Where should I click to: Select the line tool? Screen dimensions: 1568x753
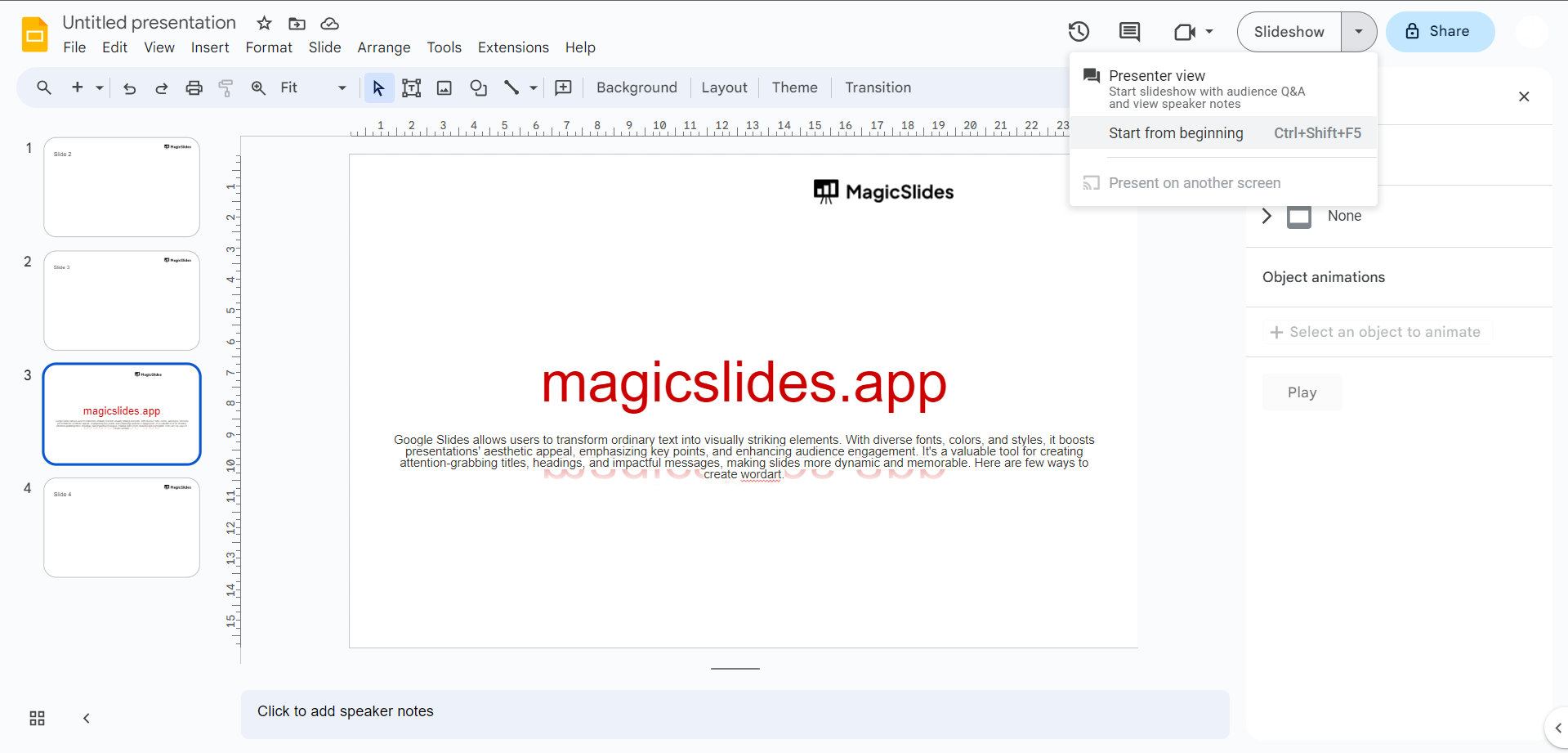[x=511, y=87]
